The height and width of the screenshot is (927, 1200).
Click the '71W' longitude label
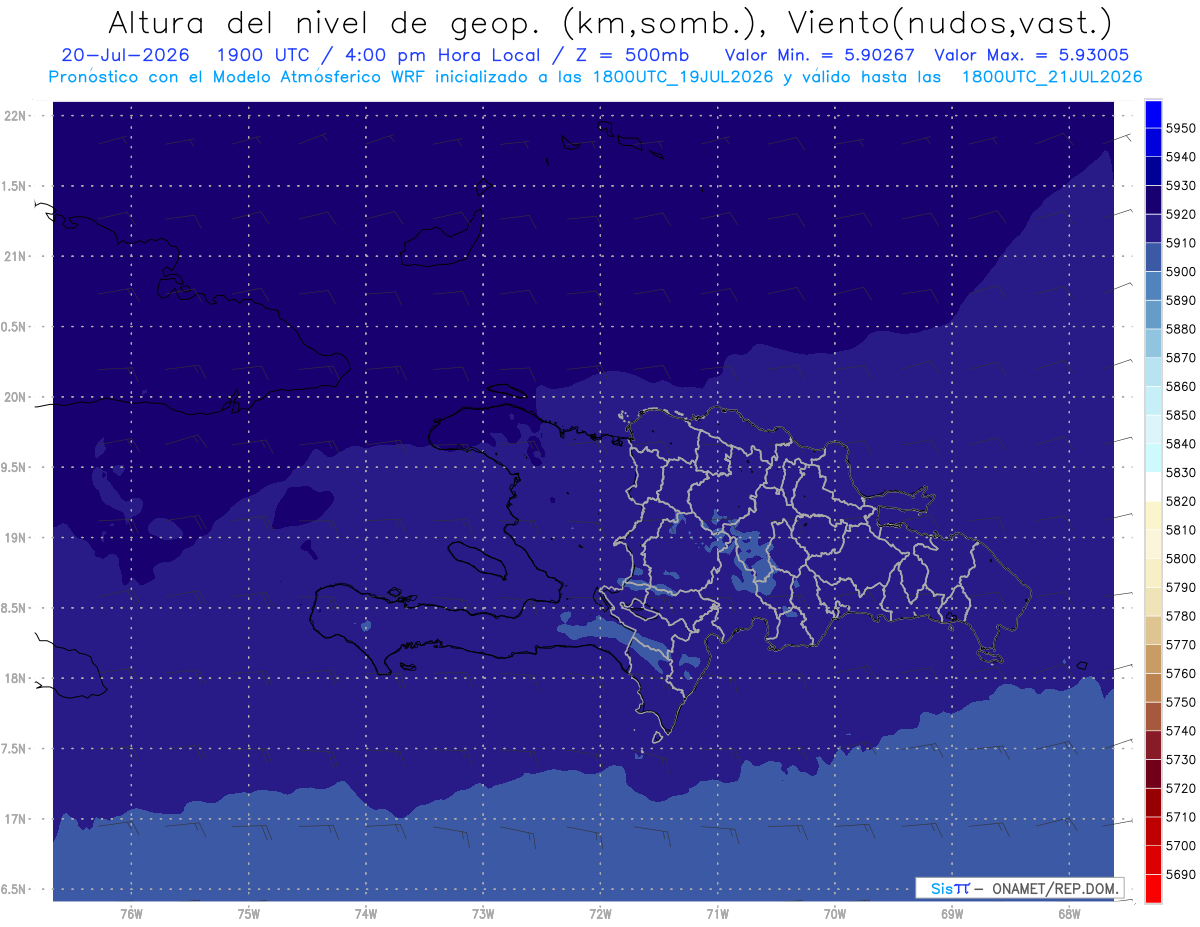717,914
